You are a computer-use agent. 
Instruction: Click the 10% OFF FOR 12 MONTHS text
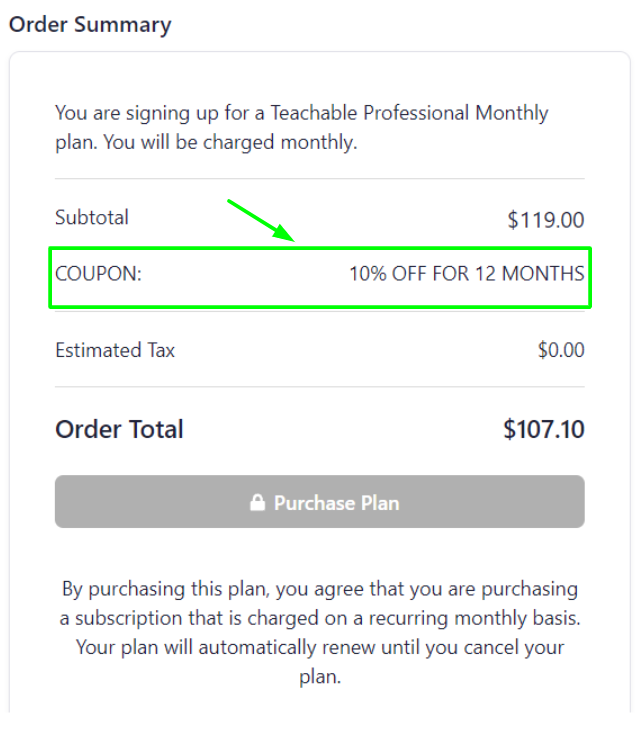[x=467, y=273]
